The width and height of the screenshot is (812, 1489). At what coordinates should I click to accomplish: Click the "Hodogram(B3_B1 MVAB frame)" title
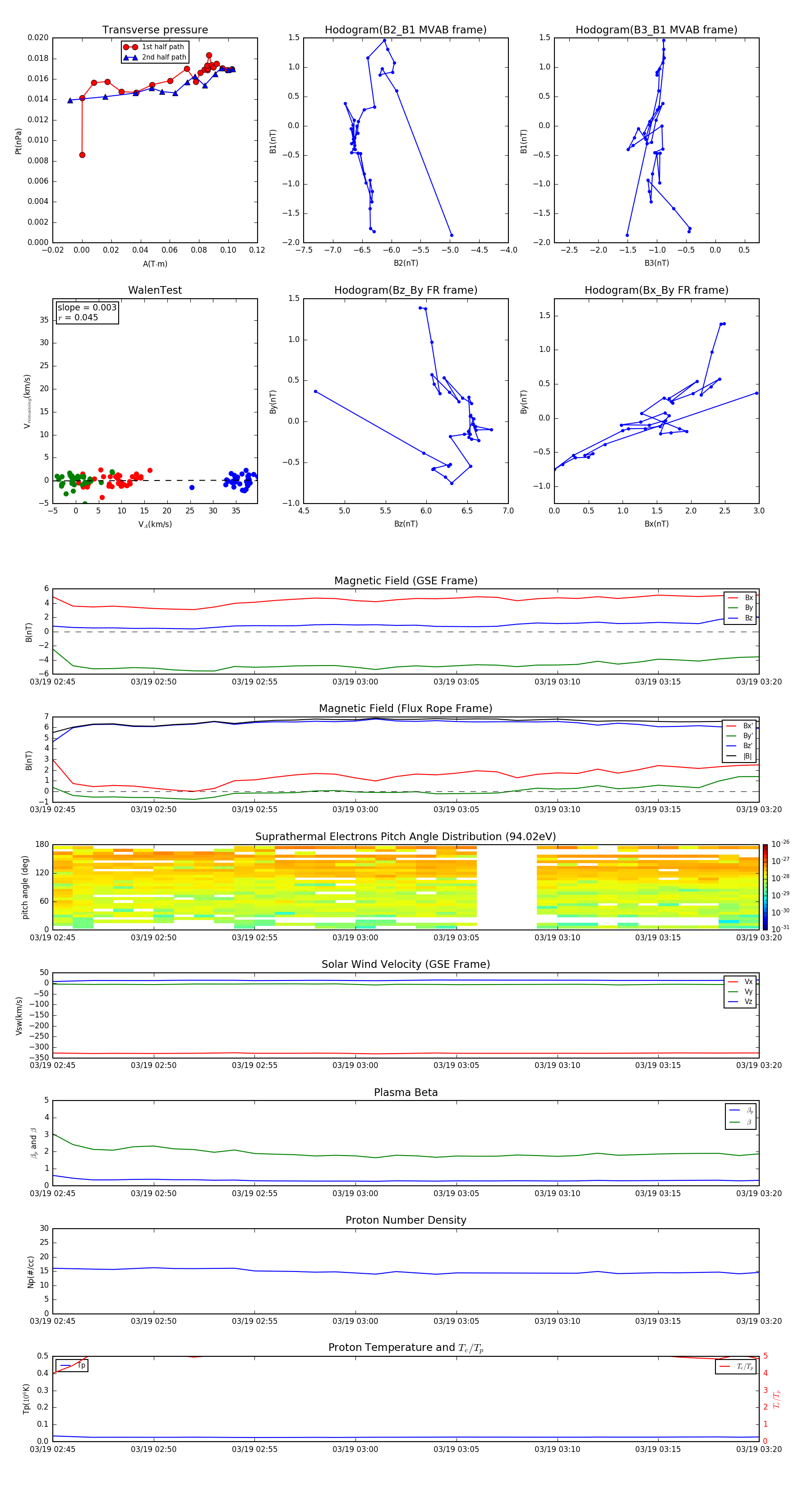tap(656, 30)
